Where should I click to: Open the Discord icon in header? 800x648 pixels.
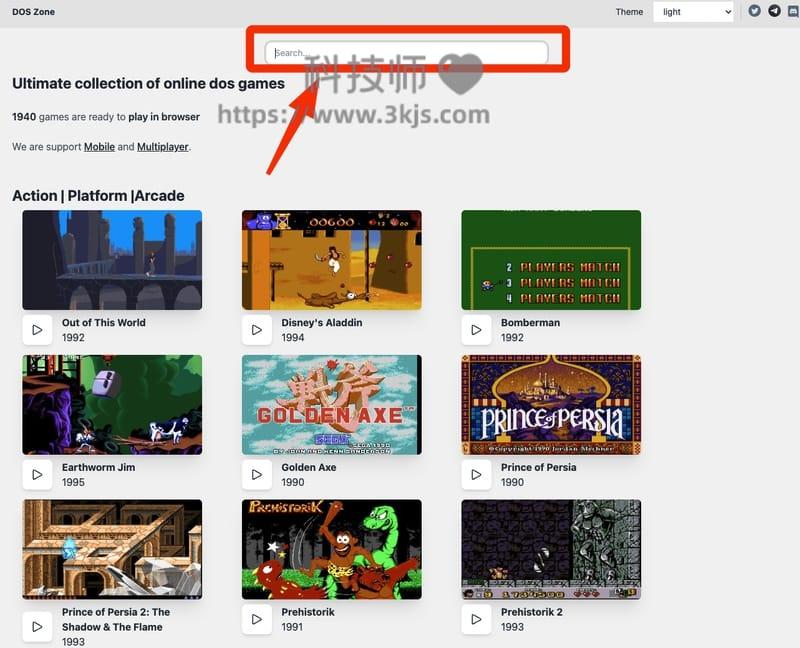(794, 11)
